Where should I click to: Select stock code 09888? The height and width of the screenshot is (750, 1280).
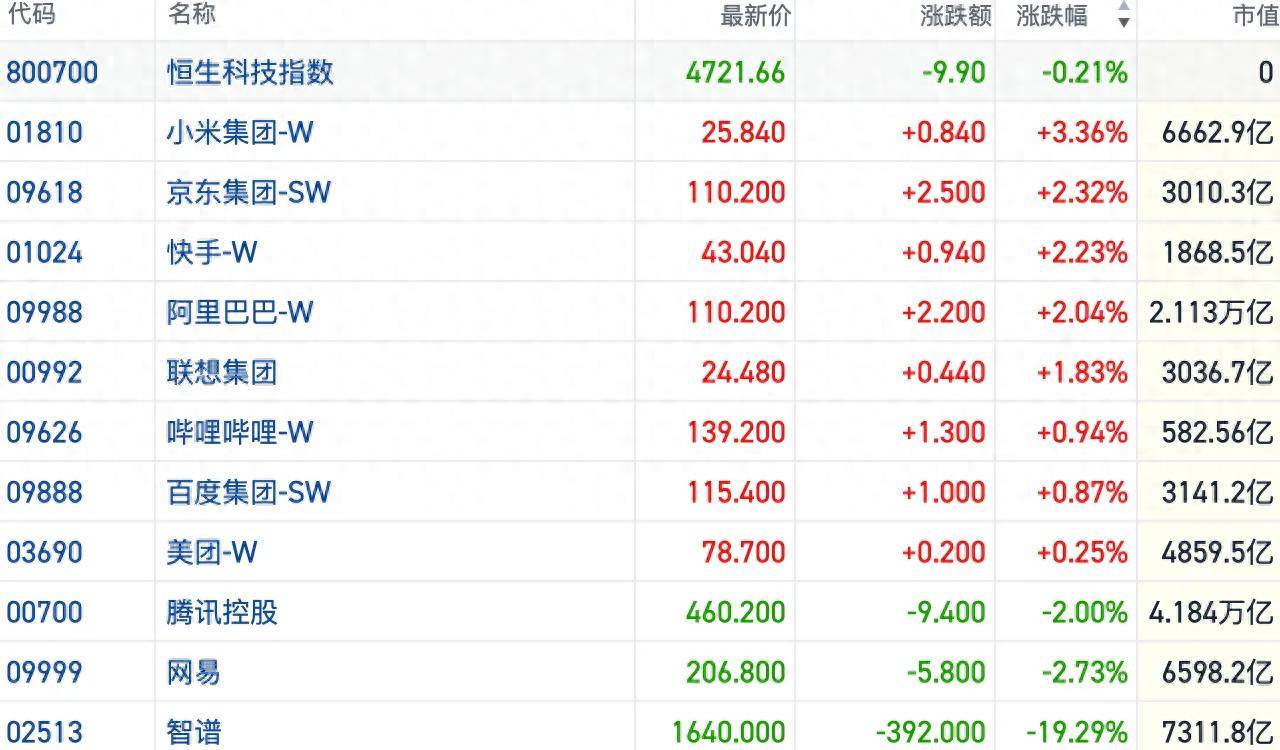[45, 492]
